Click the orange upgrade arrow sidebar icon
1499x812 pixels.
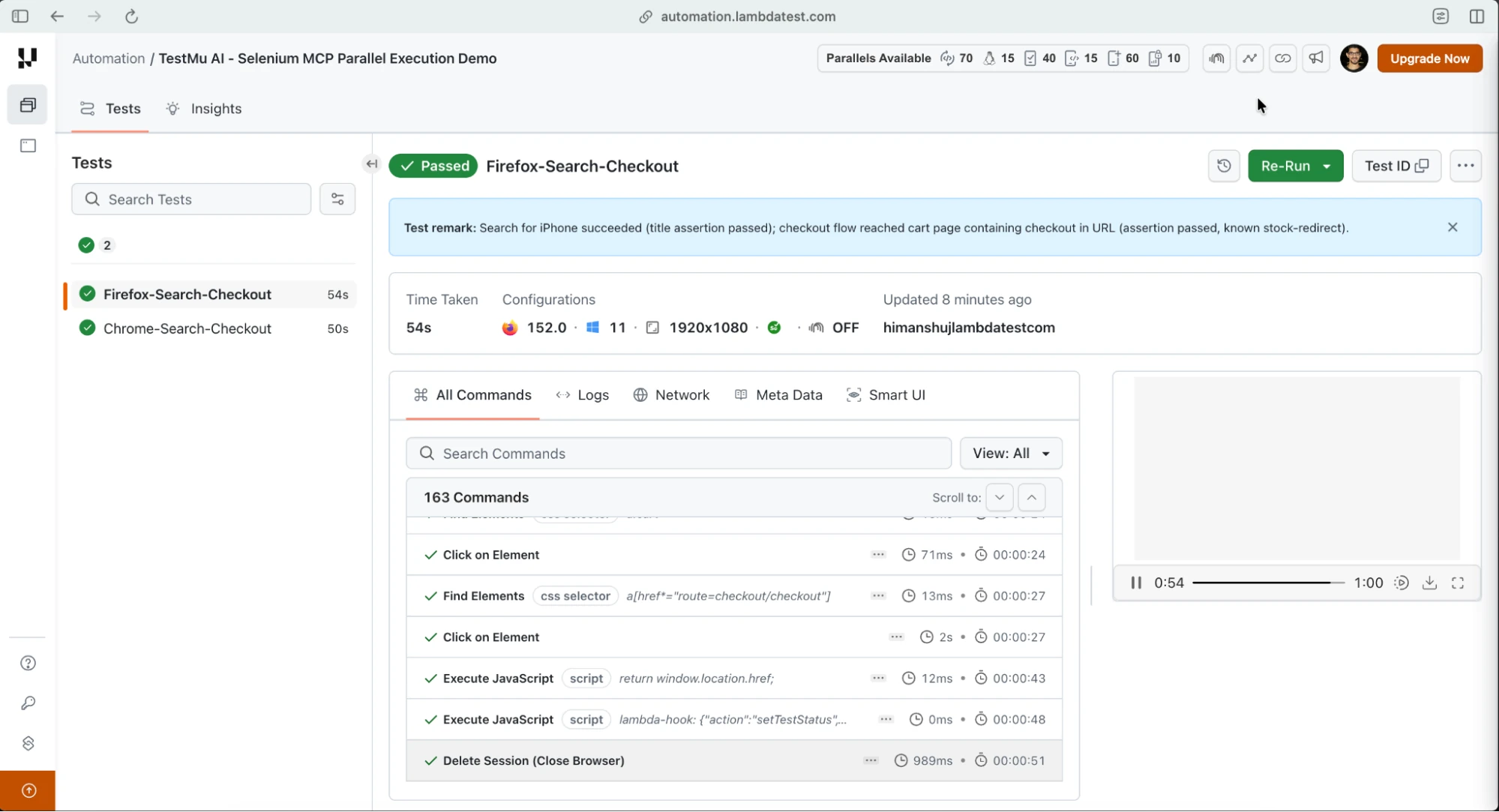click(x=28, y=790)
